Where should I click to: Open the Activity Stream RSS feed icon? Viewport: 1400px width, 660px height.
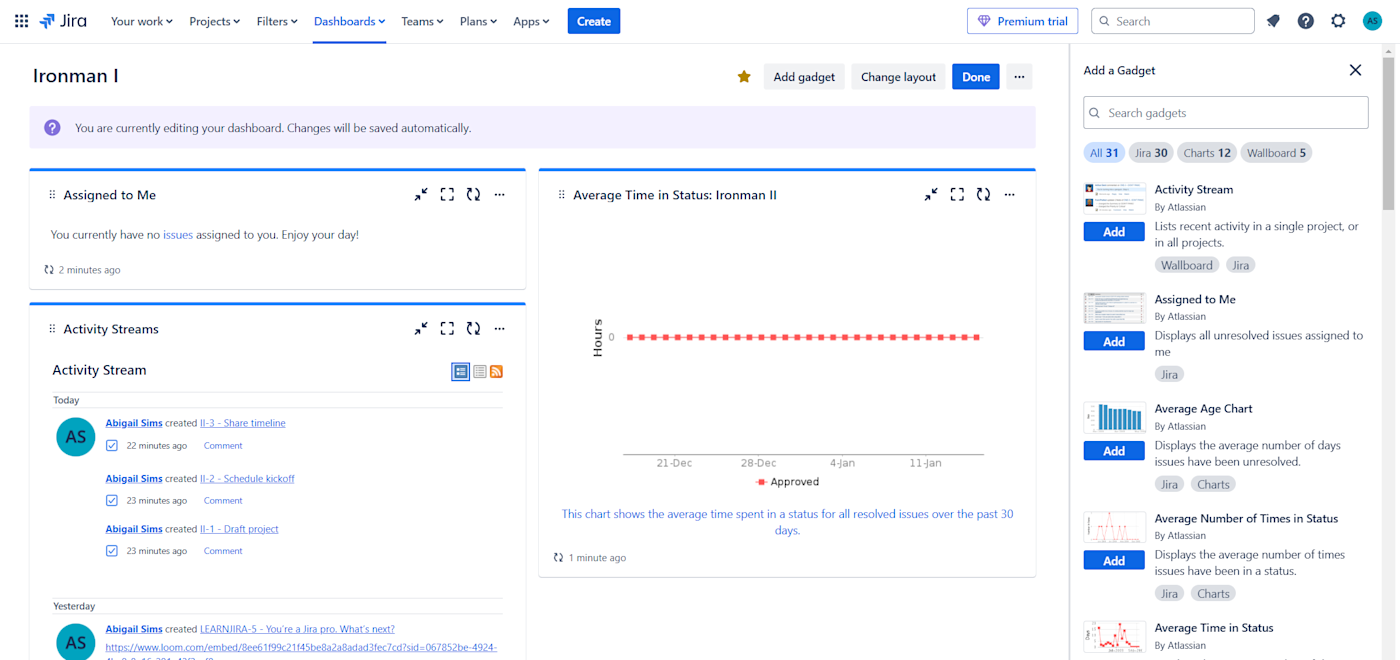[x=496, y=372]
